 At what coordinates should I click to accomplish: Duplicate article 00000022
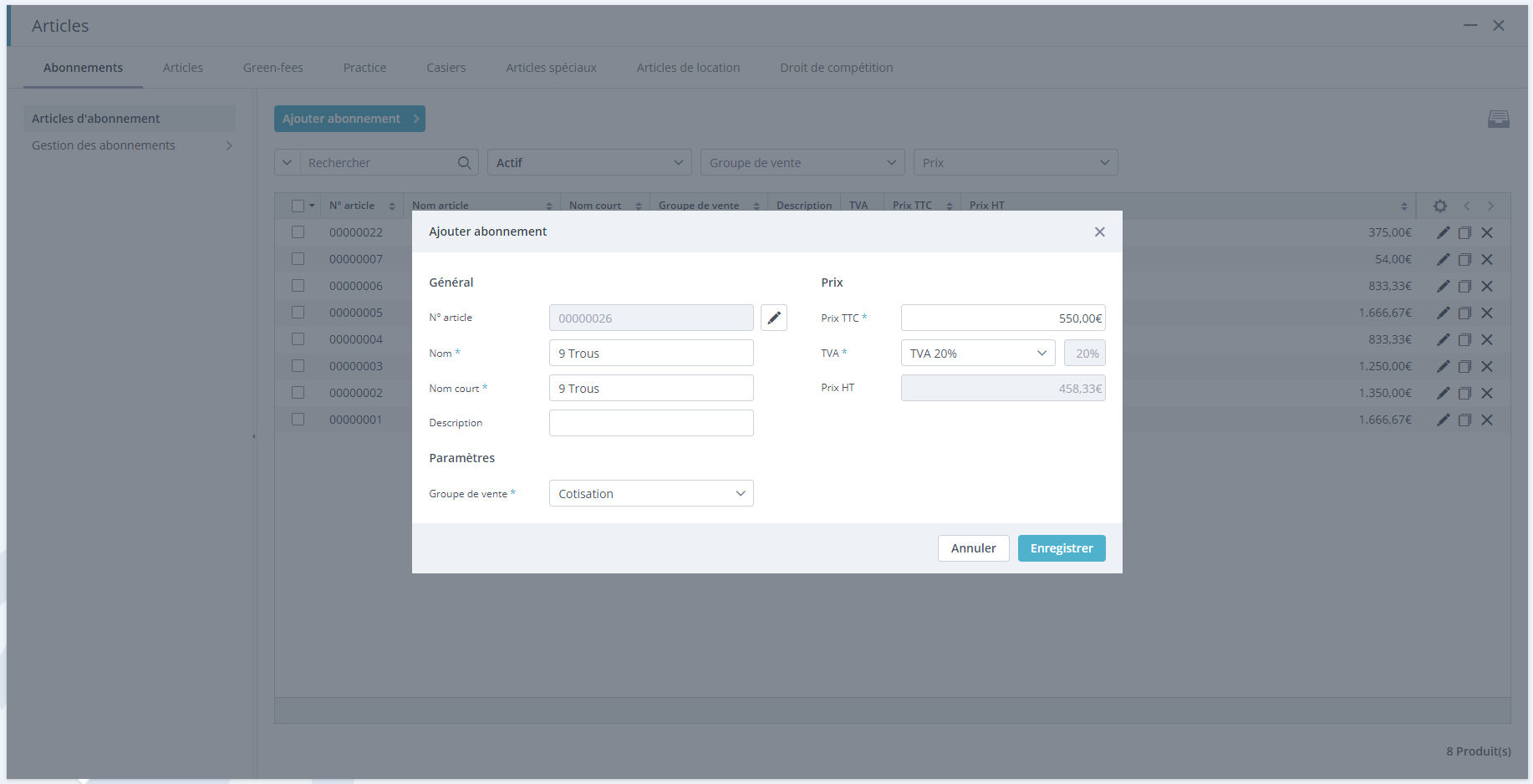(x=1464, y=232)
